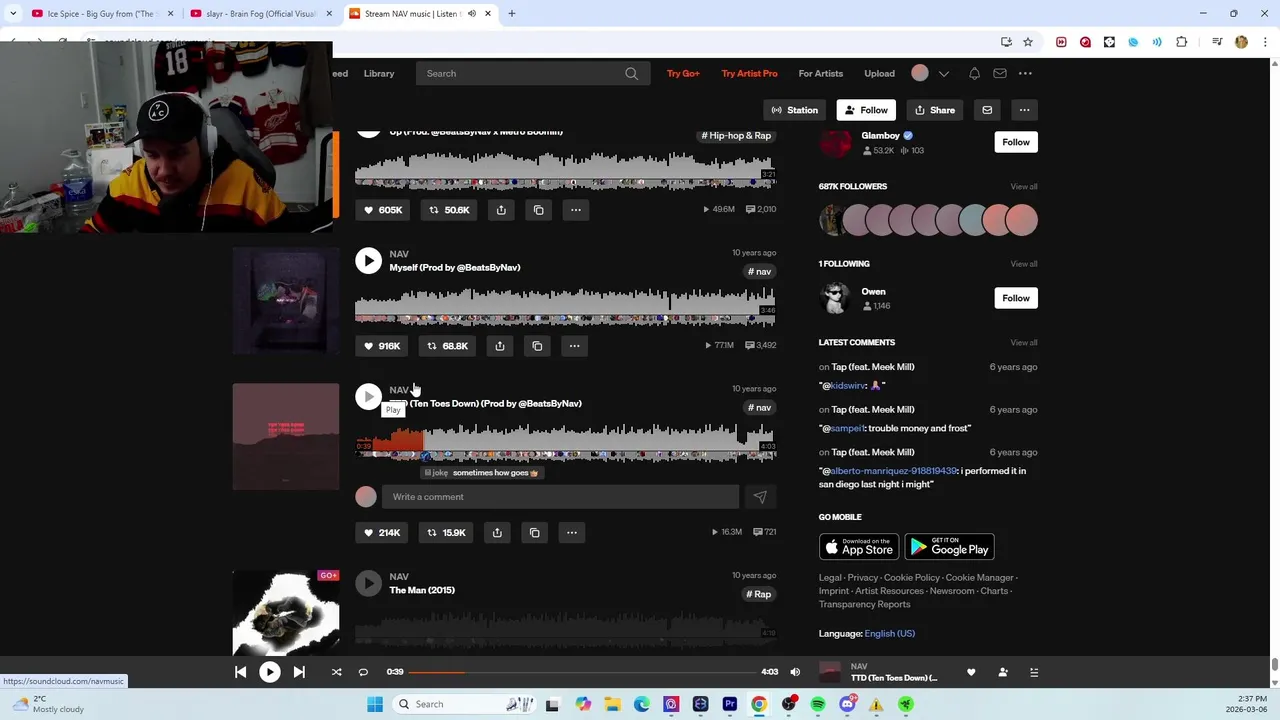Toggle shuffle in player bar
The image size is (1280, 720).
pos(337,672)
